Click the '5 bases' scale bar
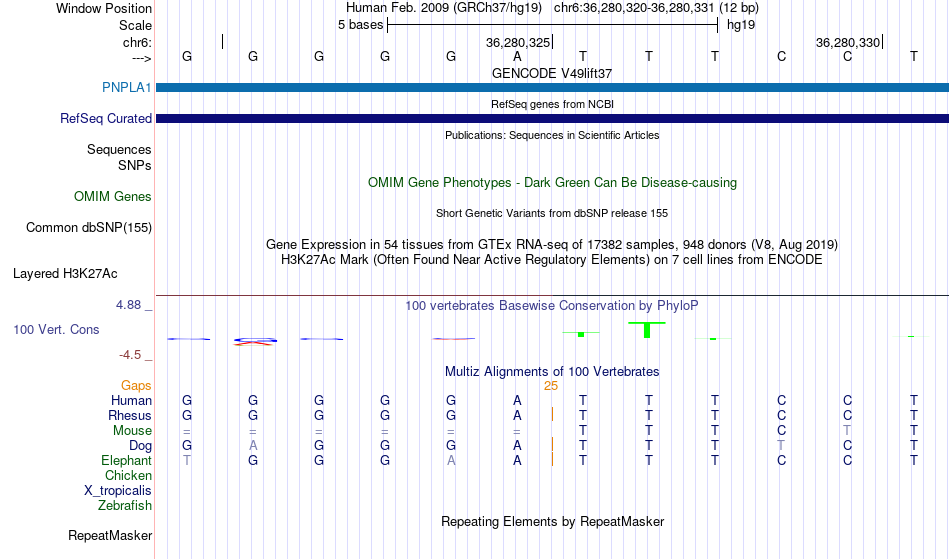 (x=552, y=25)
